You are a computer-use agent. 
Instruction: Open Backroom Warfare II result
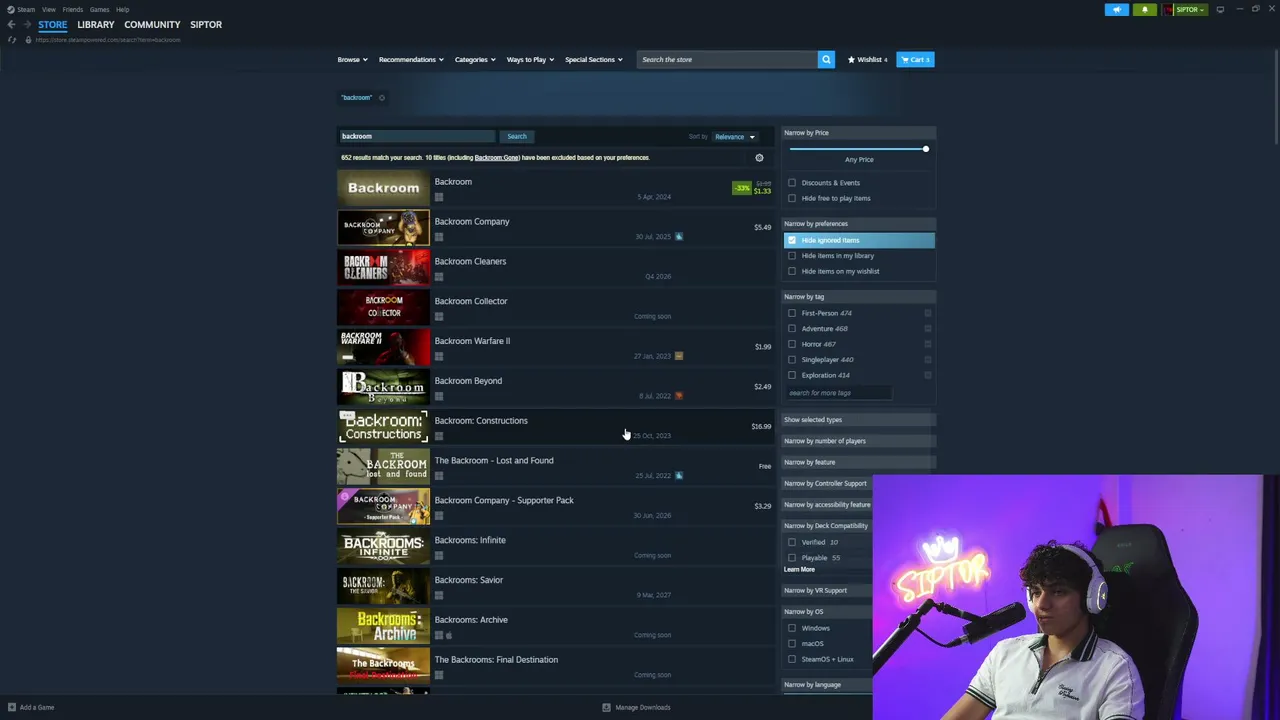(x=555, y=347)
